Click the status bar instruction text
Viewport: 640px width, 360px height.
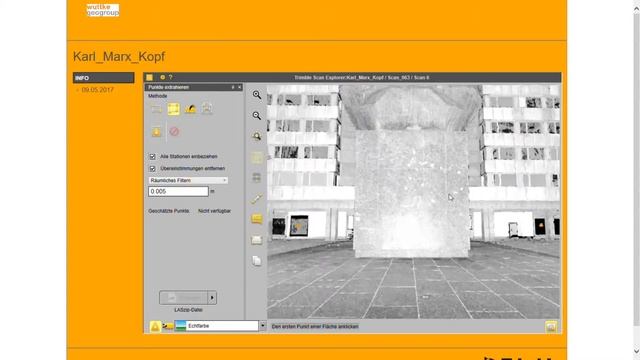(x=315, y=327)
